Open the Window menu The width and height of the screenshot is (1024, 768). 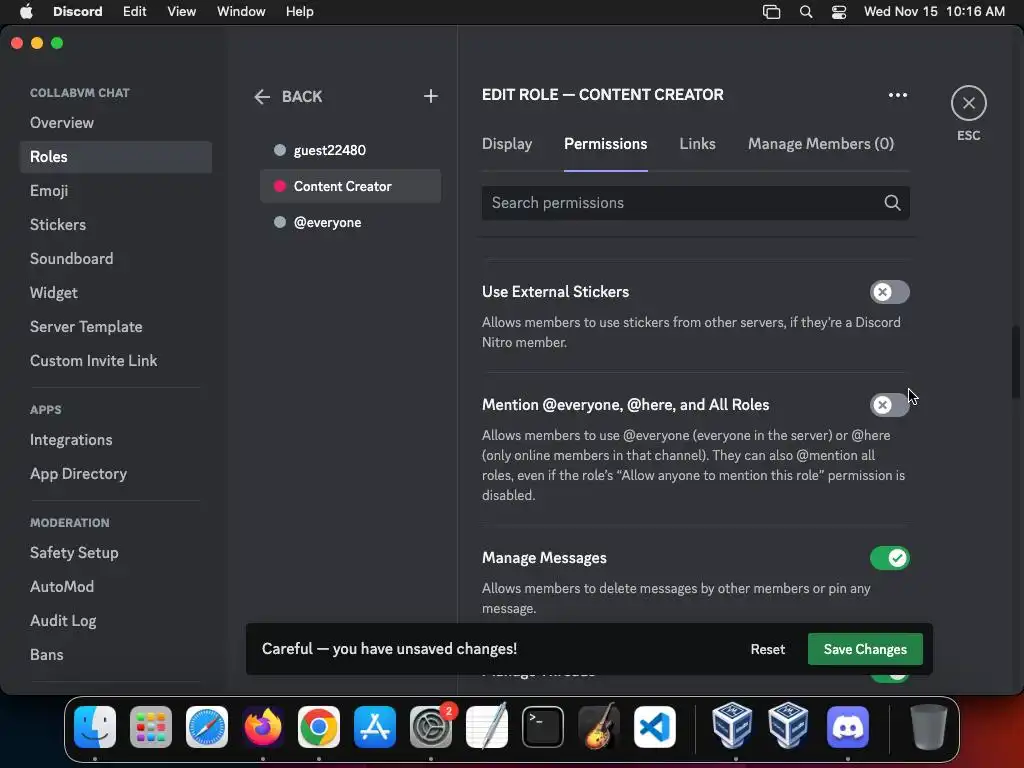click(241, 12)
